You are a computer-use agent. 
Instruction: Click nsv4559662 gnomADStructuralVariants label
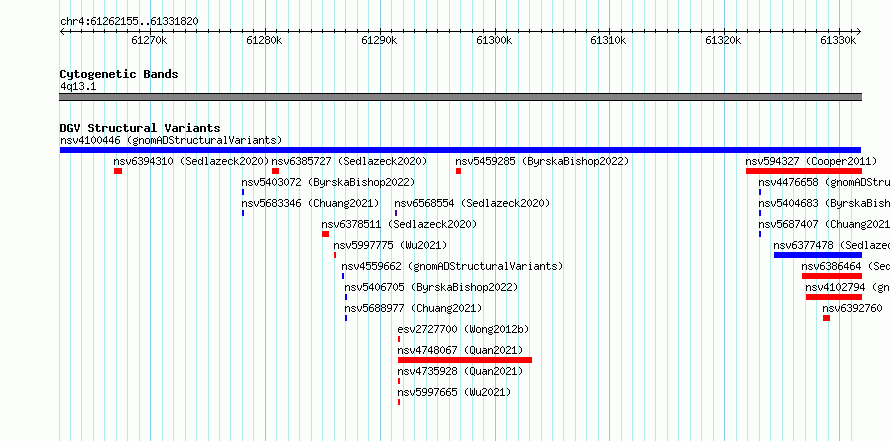click(x=452, y=266)
